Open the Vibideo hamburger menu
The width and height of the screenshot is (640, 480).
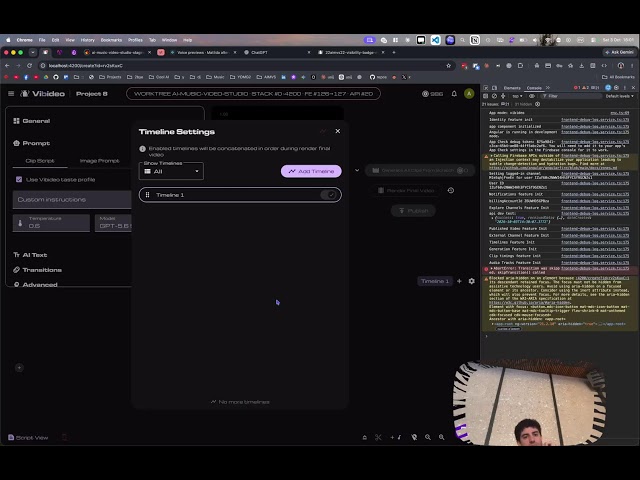(11, 93)
